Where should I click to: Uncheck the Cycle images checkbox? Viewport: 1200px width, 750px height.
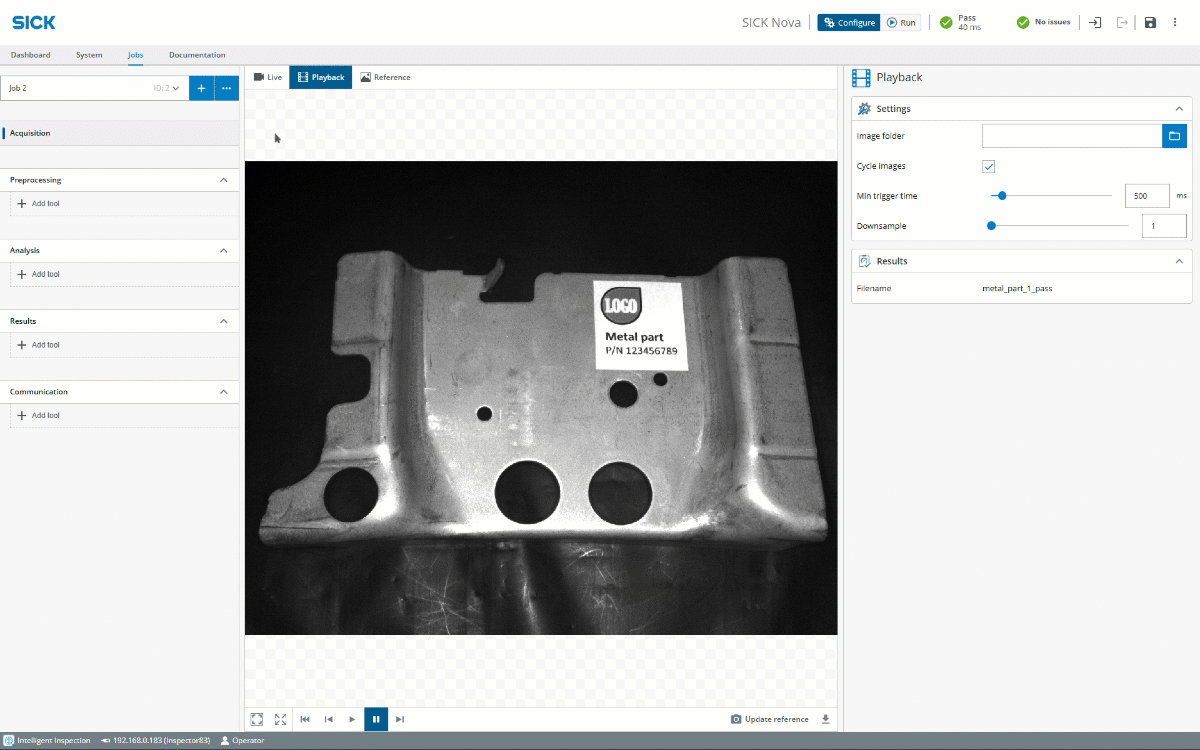pos(988,166)
